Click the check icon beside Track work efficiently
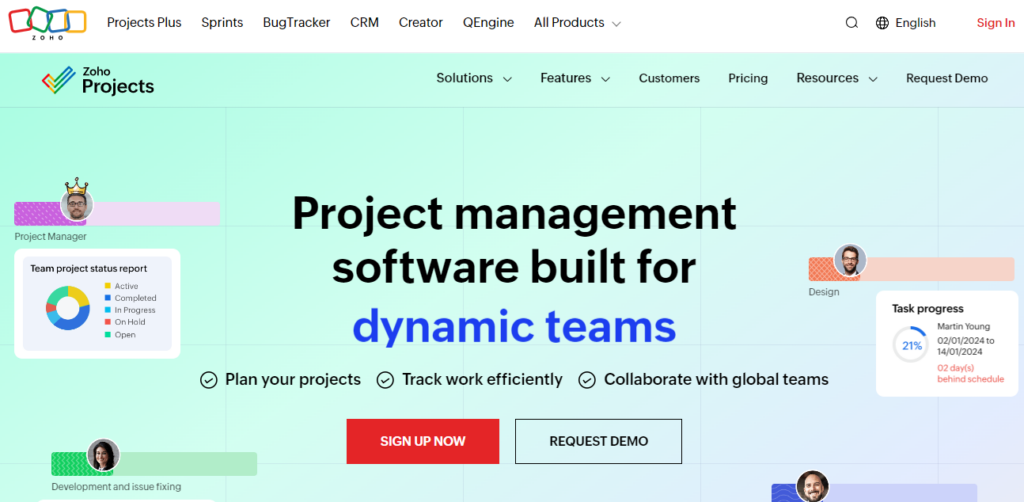The image size is (1024, 502). coord(385,380)
